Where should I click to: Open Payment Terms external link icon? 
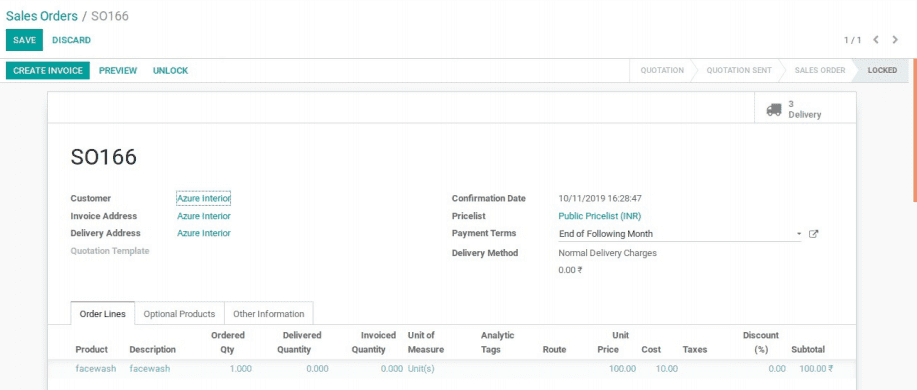click(x=813, y=234)
